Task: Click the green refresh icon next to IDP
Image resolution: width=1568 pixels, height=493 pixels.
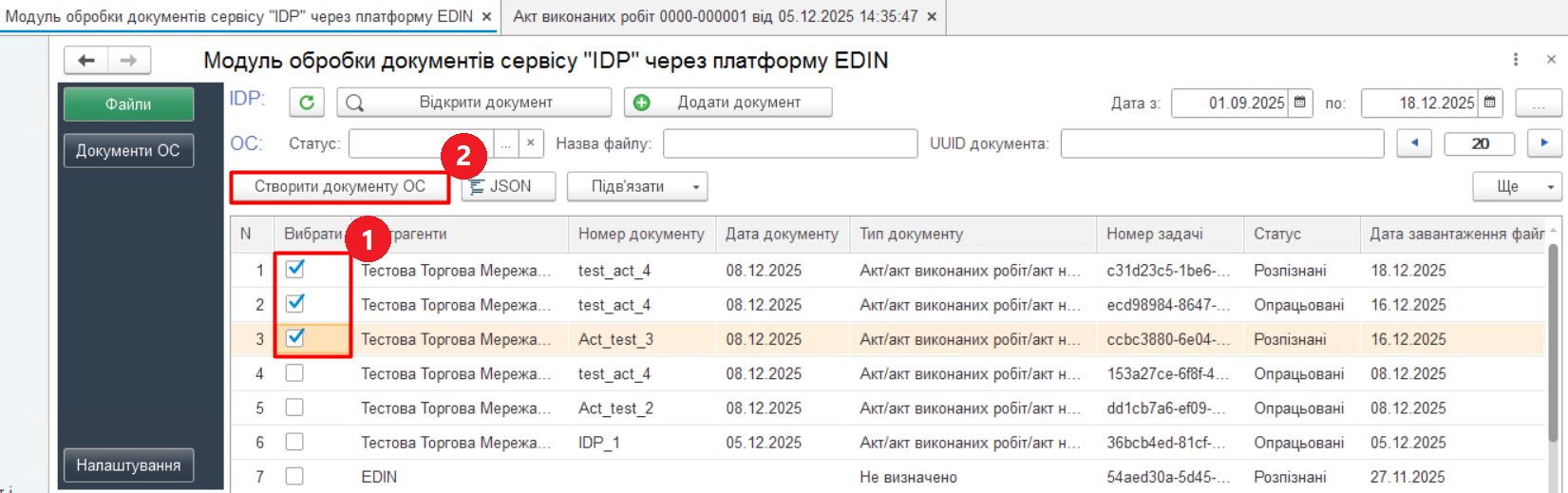Action: click(x=306, y=103)
